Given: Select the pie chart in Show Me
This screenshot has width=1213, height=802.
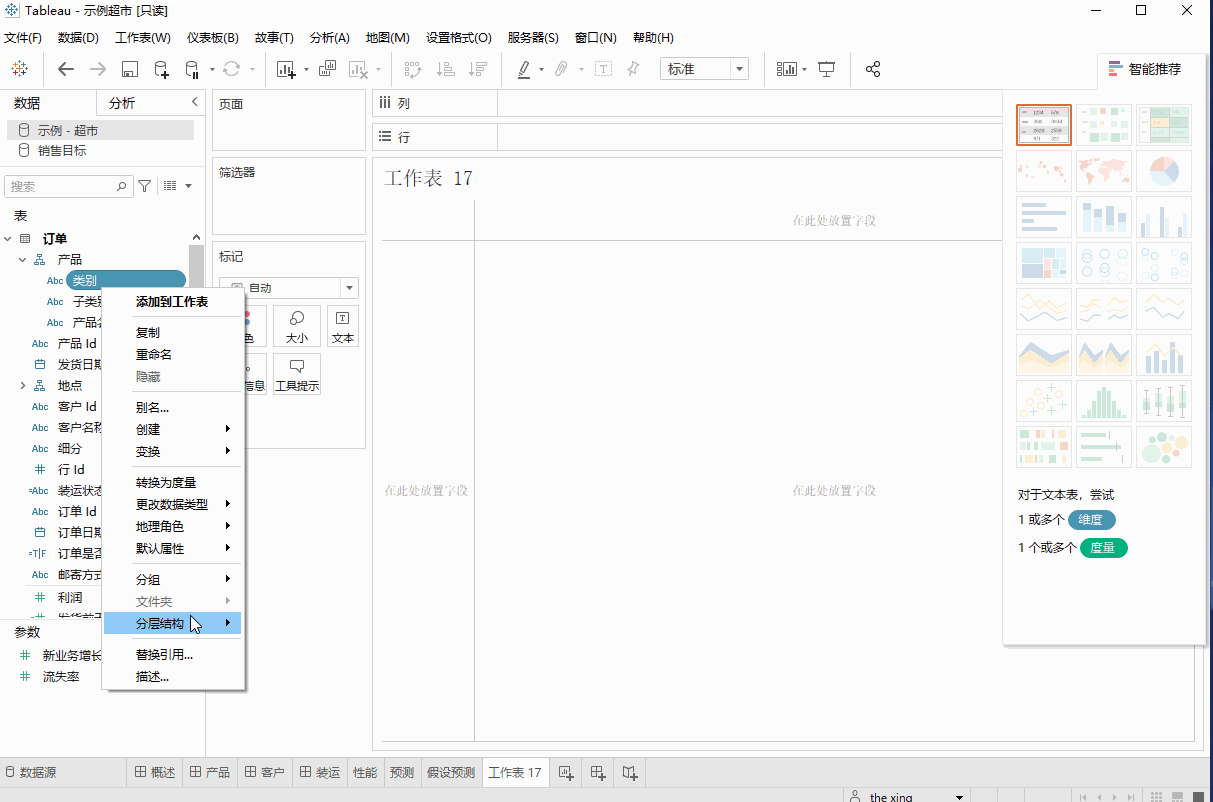Looking at the screenshot, I should click(x=1164, y=171).
